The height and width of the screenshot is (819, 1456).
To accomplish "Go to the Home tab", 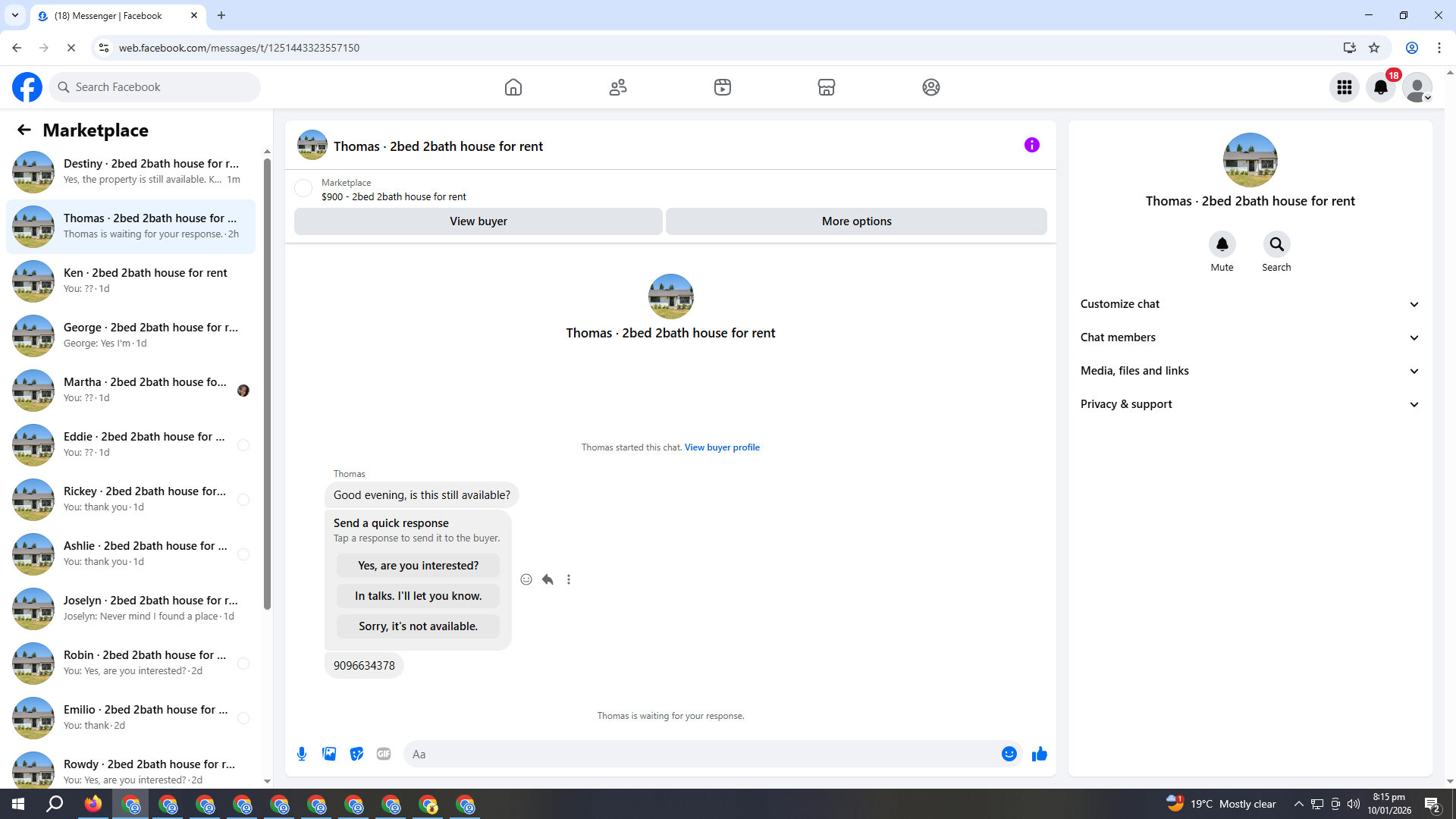I will click(513, 87).
